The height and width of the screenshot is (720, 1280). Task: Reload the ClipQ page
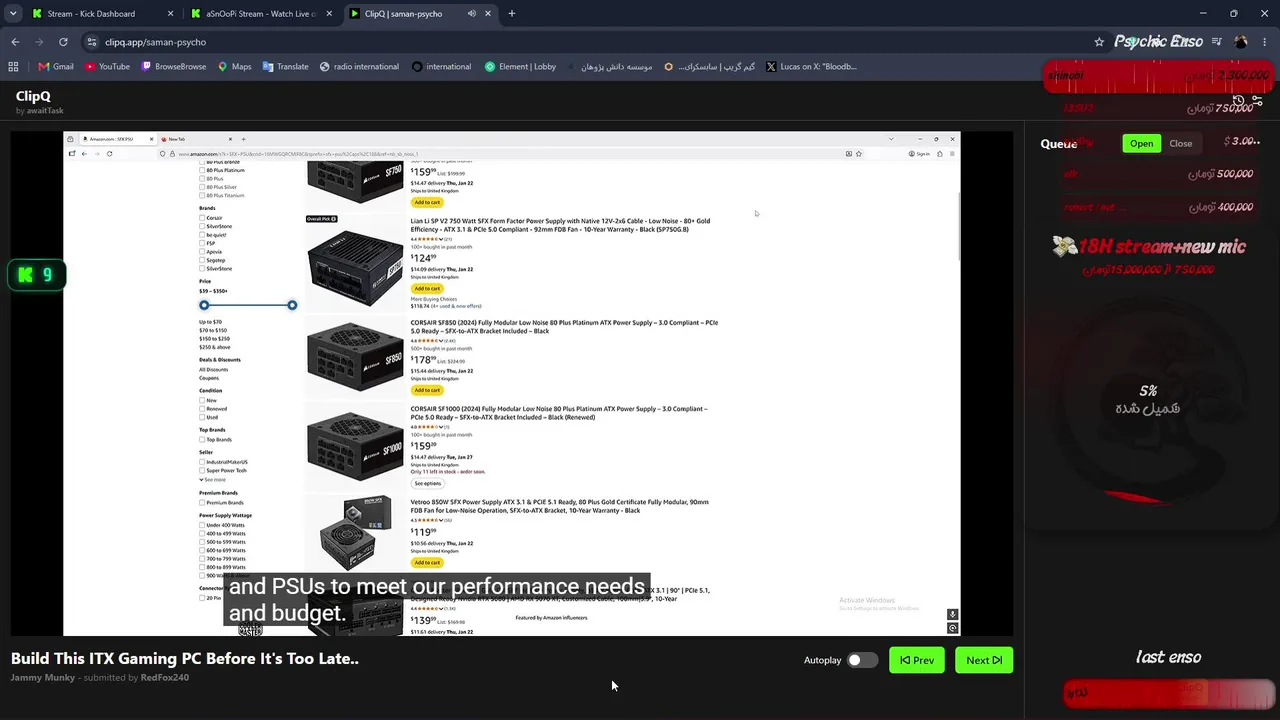63,42
